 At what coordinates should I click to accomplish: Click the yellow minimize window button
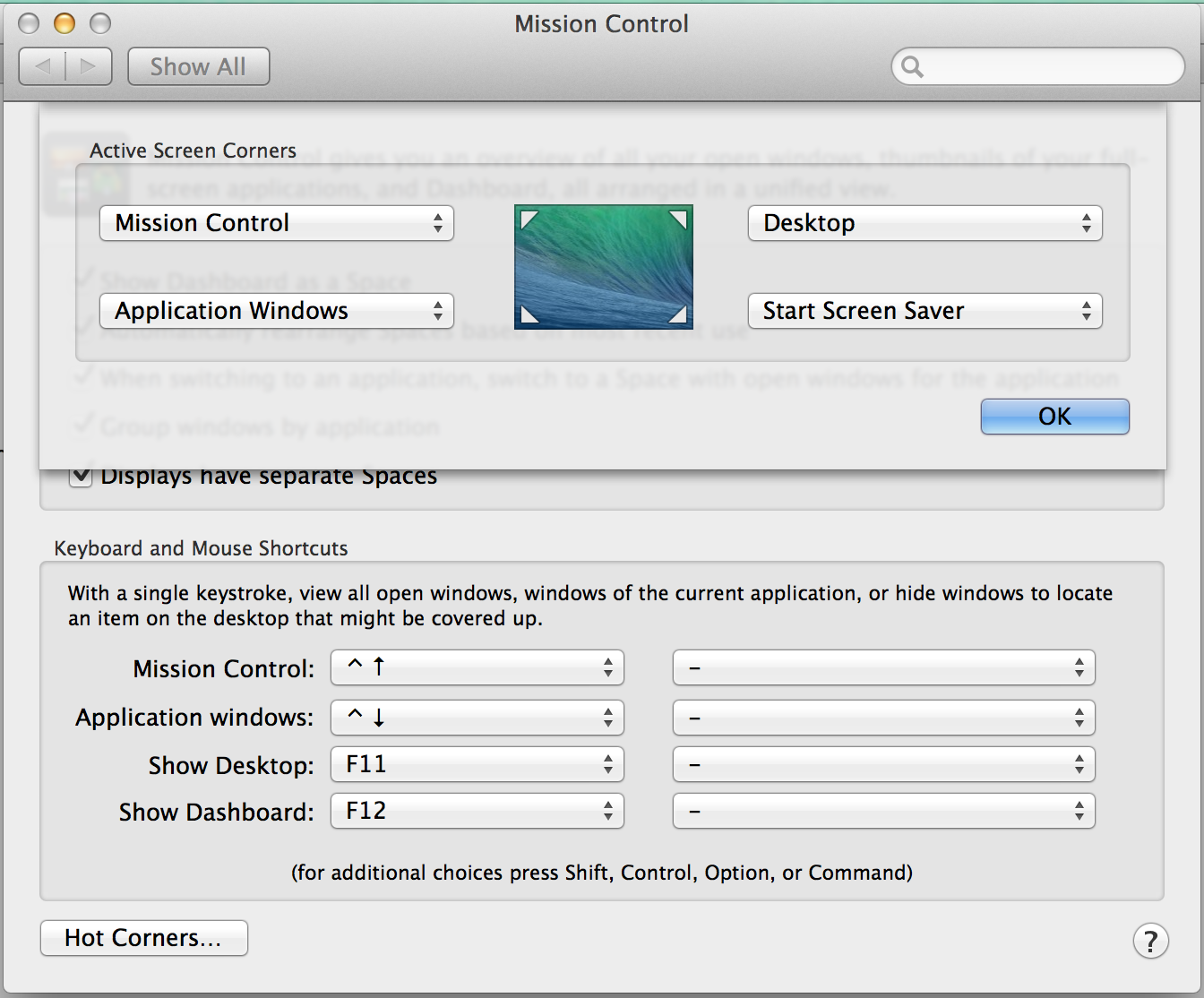click(x=64, y=23)
